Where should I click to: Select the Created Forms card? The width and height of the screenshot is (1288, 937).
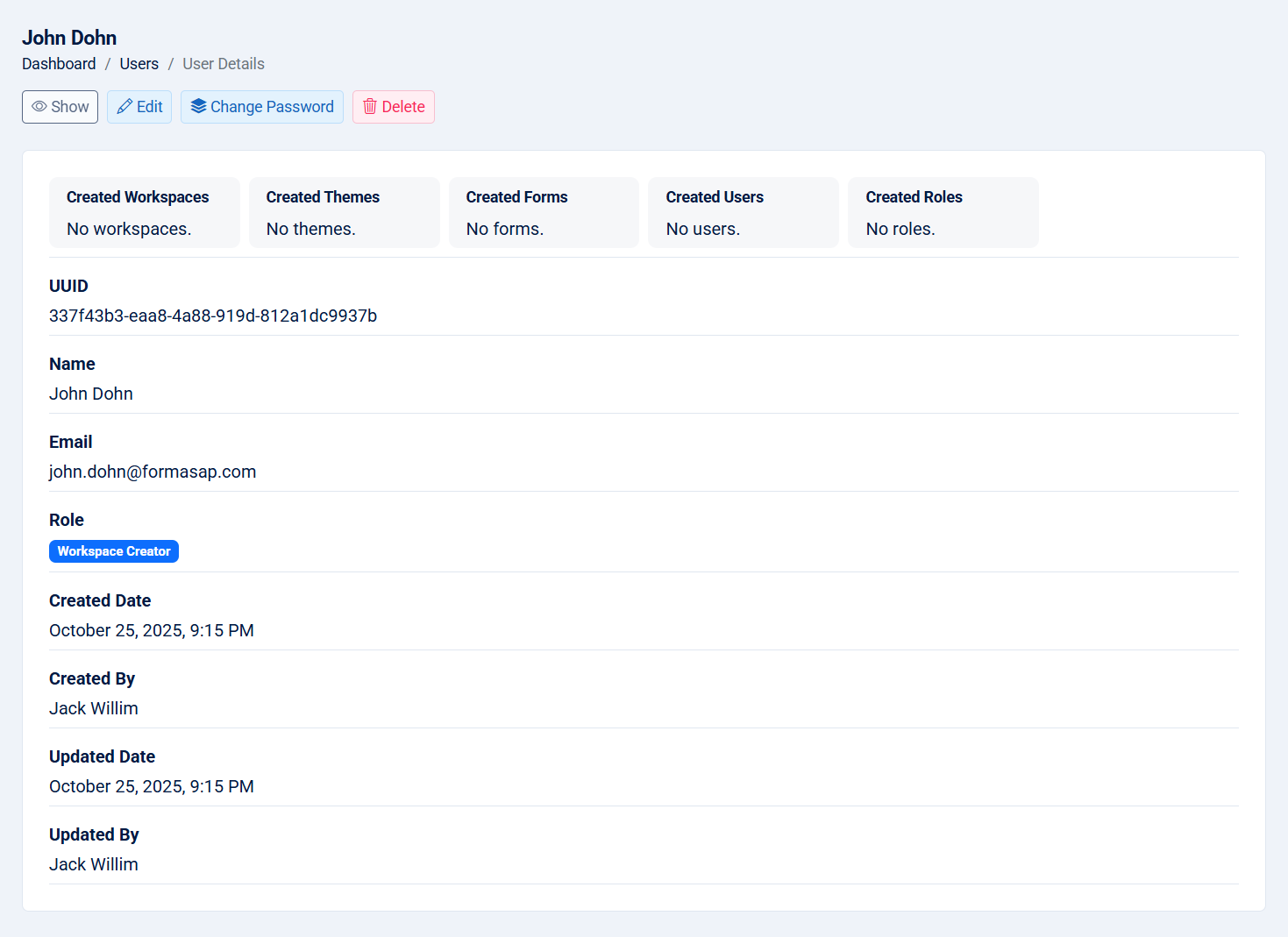[x=544, y=213]
